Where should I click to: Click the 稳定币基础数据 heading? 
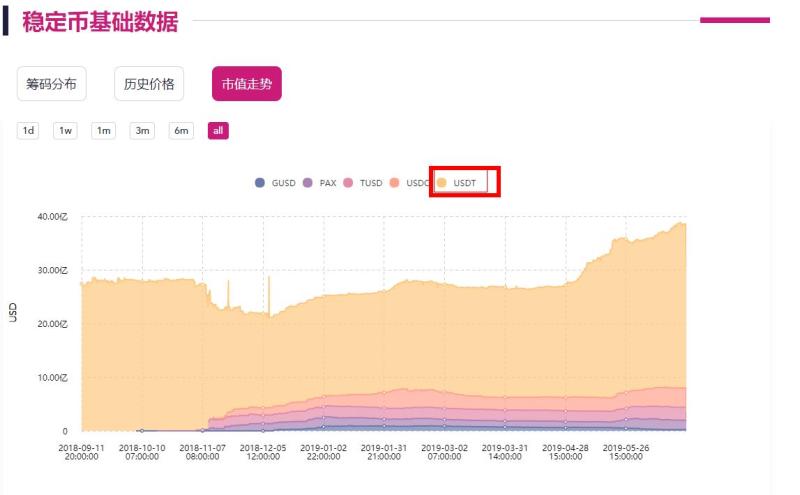(100, 22)
